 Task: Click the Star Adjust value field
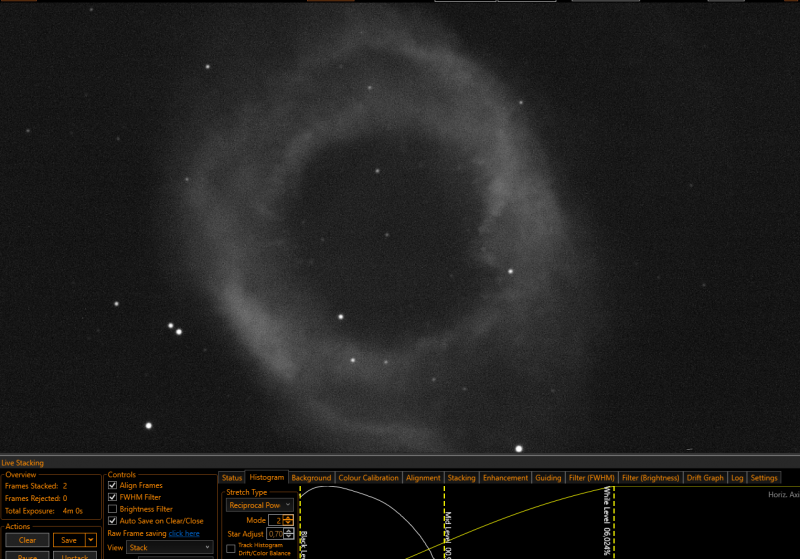[x=275, y=533]
